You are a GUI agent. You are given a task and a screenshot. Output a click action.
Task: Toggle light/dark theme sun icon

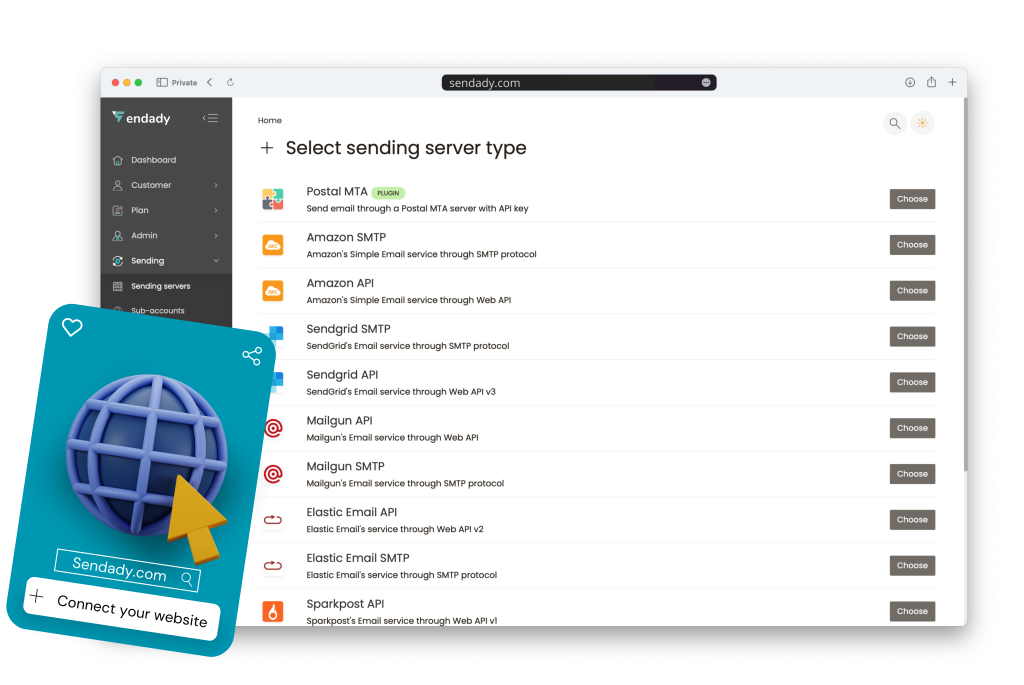click(922, 123)
